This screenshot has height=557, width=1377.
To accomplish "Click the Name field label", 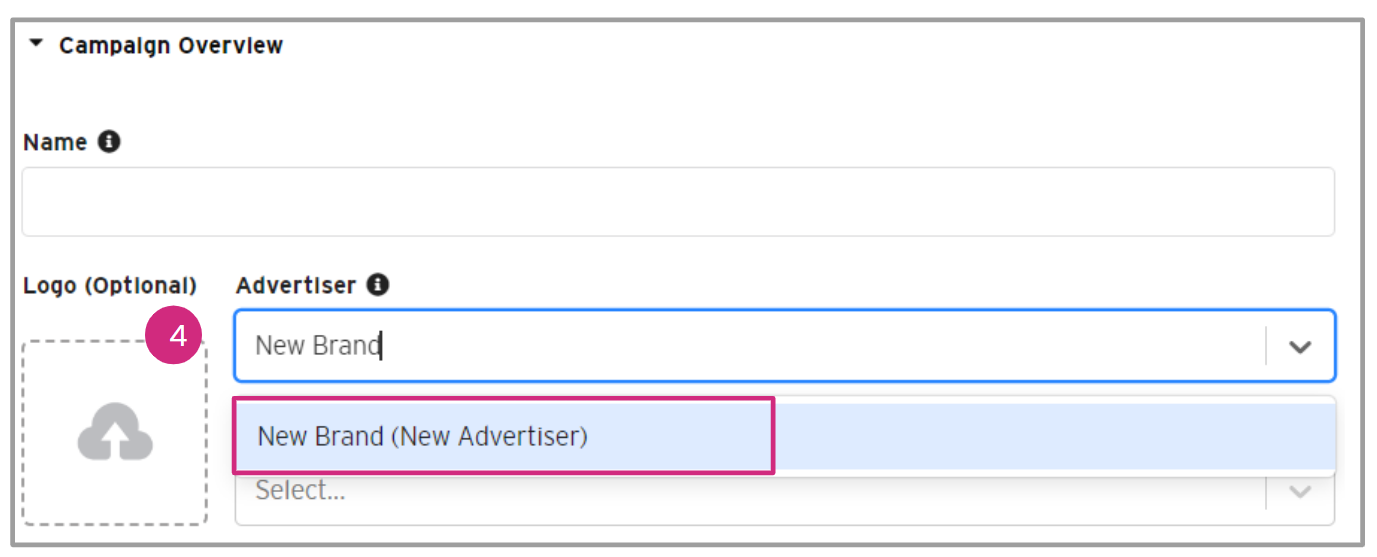I will point(55,143).
